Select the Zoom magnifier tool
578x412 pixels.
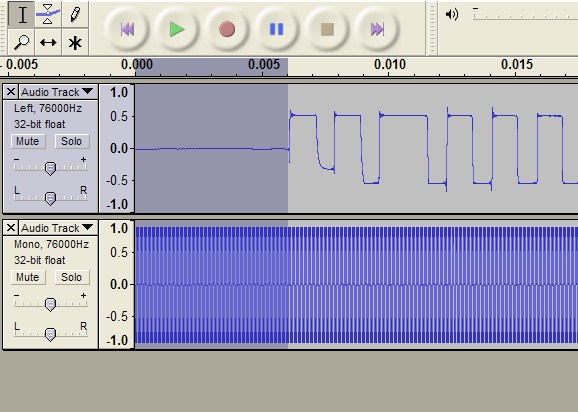tap(22, 42)
